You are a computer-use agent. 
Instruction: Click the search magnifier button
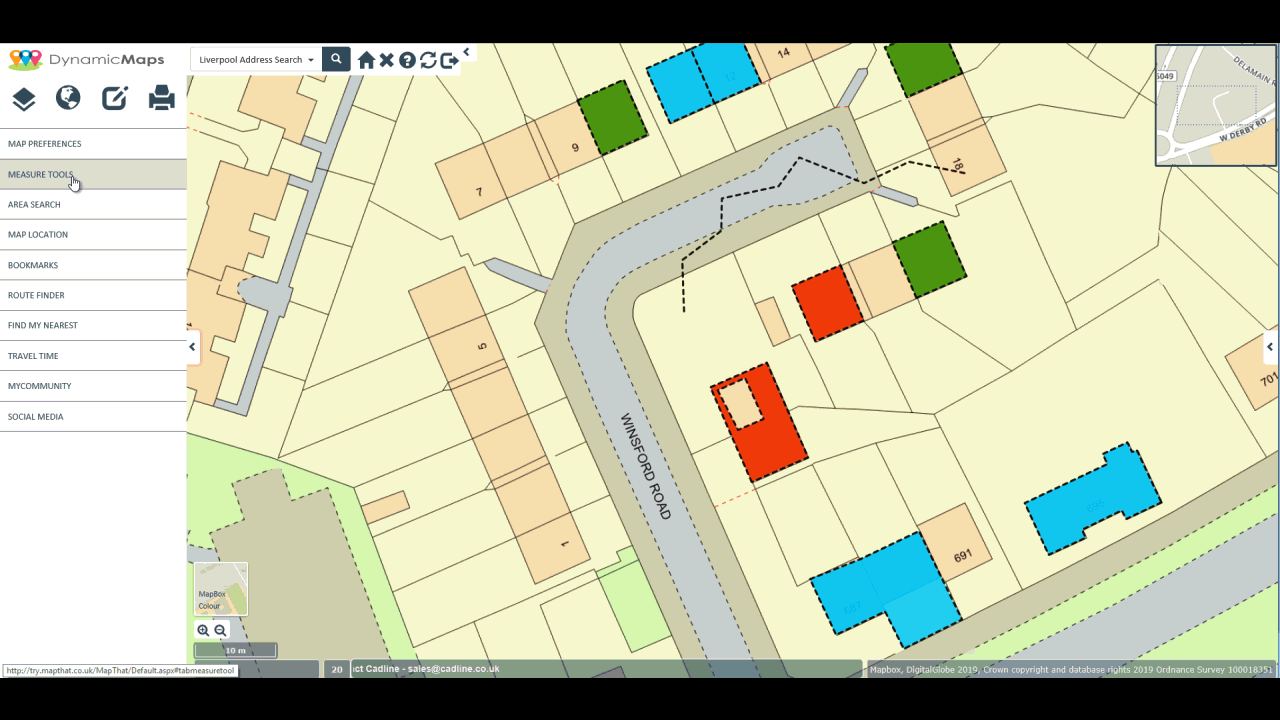pos(336,59)
